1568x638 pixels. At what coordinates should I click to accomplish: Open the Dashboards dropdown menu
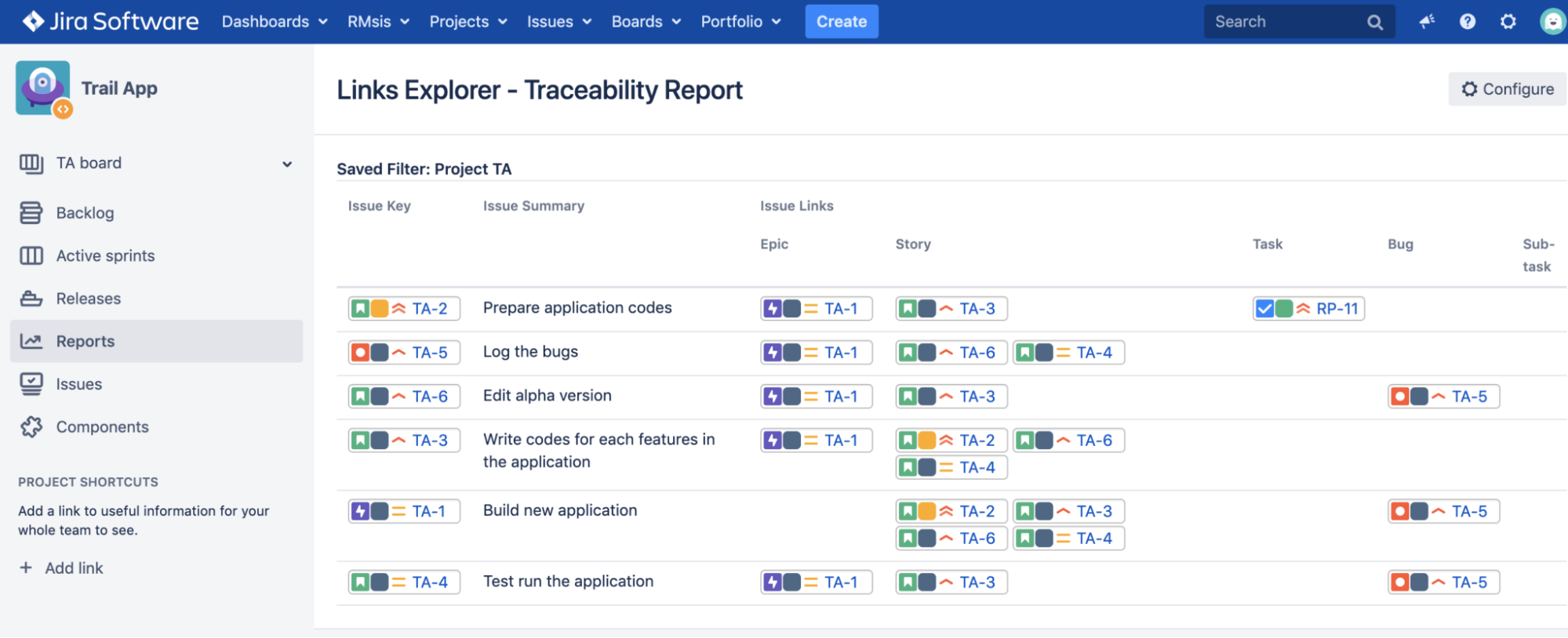point(275,22)
